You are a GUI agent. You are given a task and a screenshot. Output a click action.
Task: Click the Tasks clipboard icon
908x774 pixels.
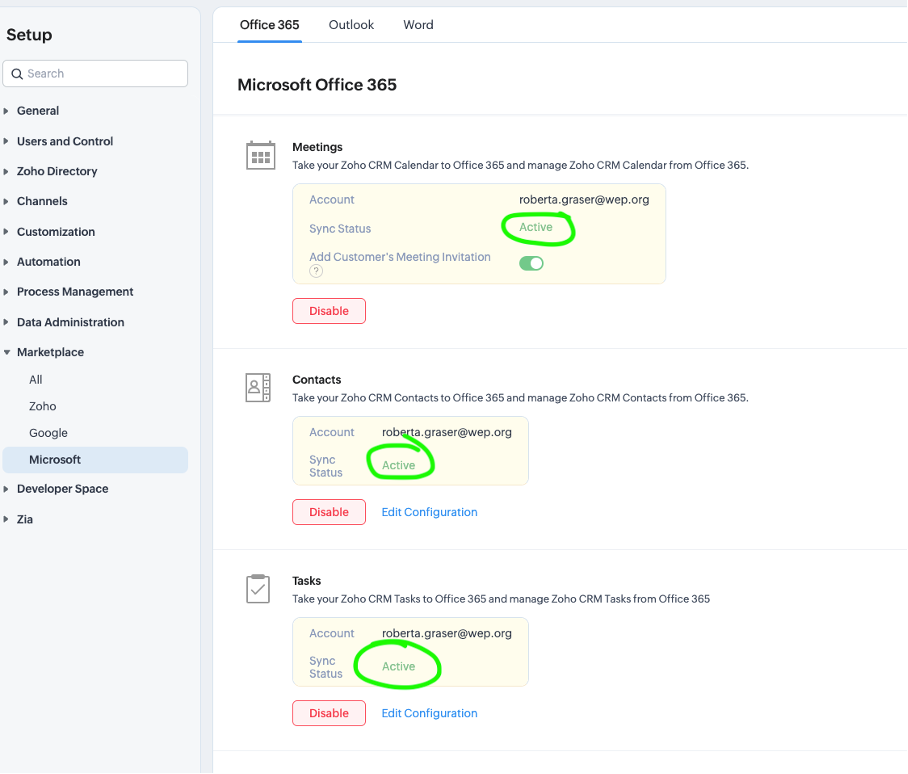(x=258, y=589)
